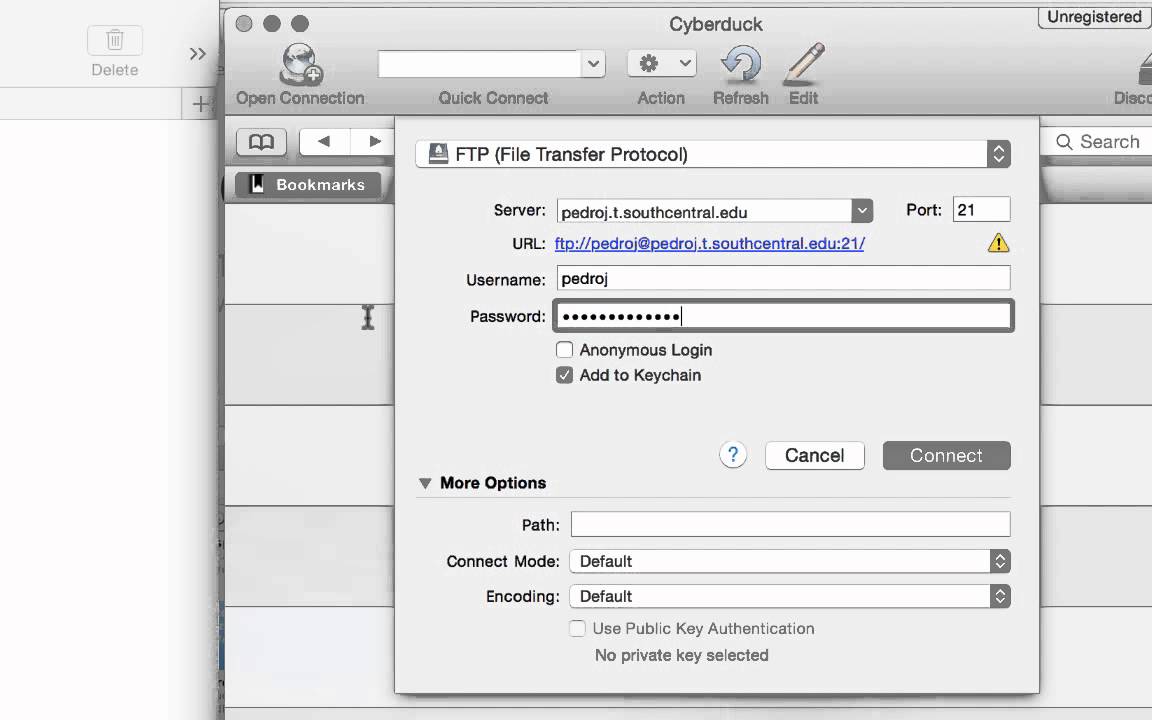Click the Path input field

791,525
